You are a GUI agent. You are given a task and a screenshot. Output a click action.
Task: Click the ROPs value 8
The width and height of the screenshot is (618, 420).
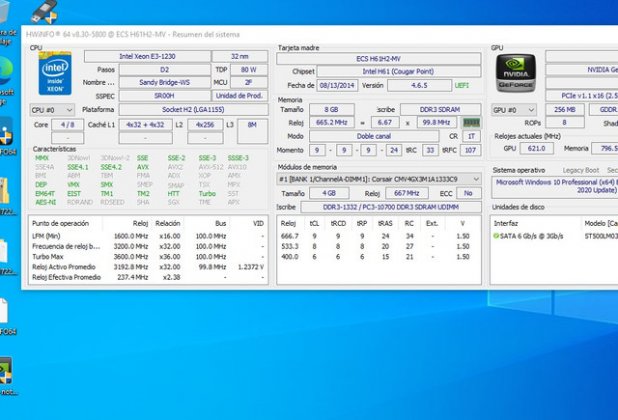pos(565,123)
